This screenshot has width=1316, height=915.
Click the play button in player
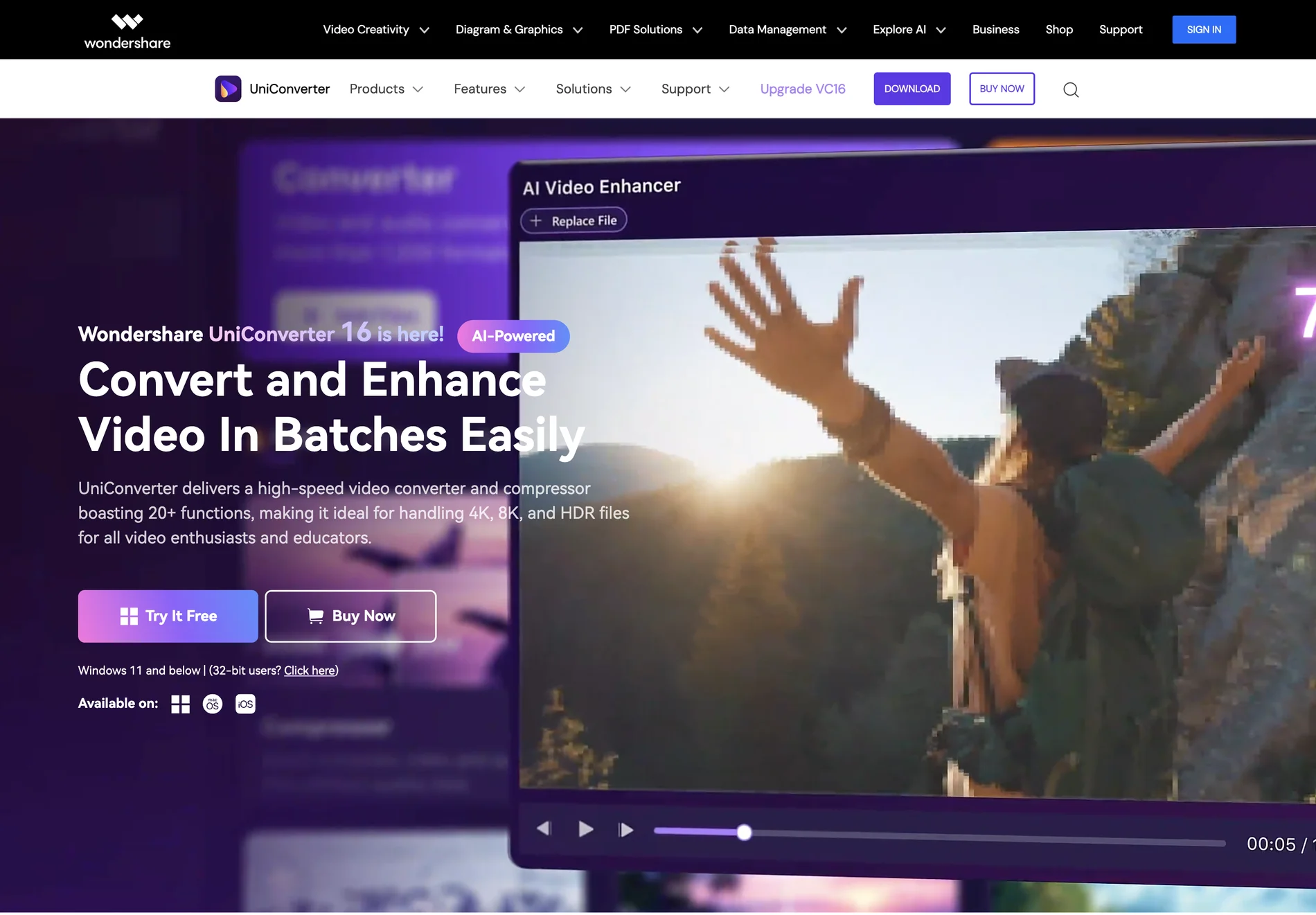coord(586,828)
